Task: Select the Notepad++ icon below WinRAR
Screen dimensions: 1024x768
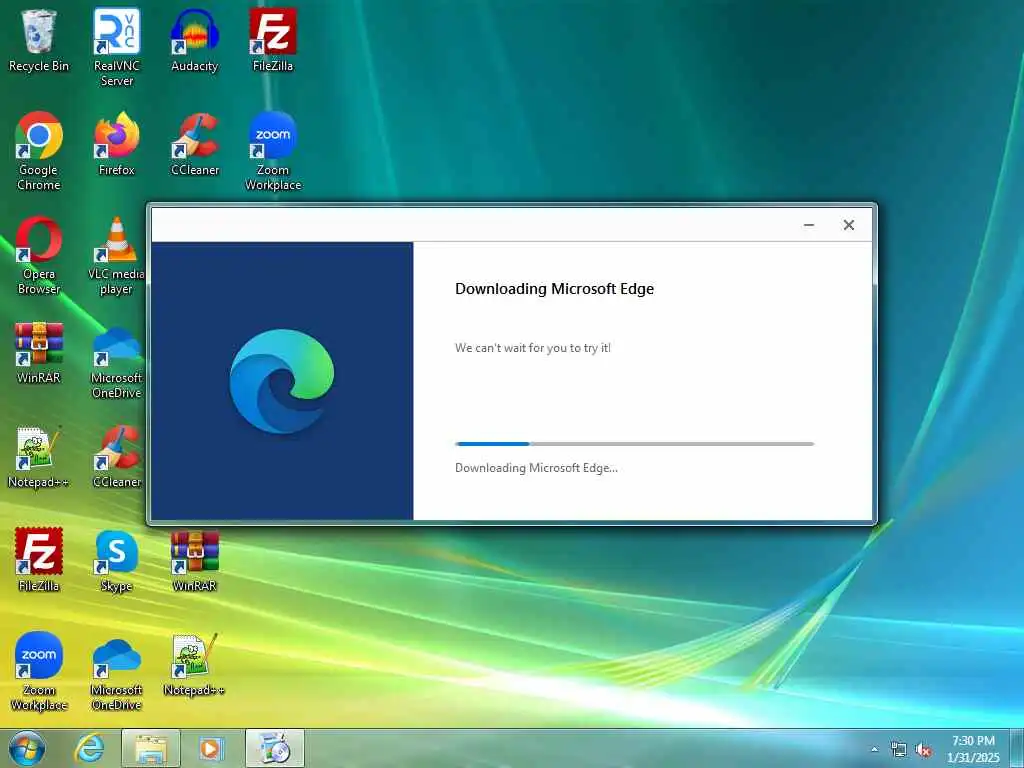Action: pyautogui.click(x=39, y=457)
